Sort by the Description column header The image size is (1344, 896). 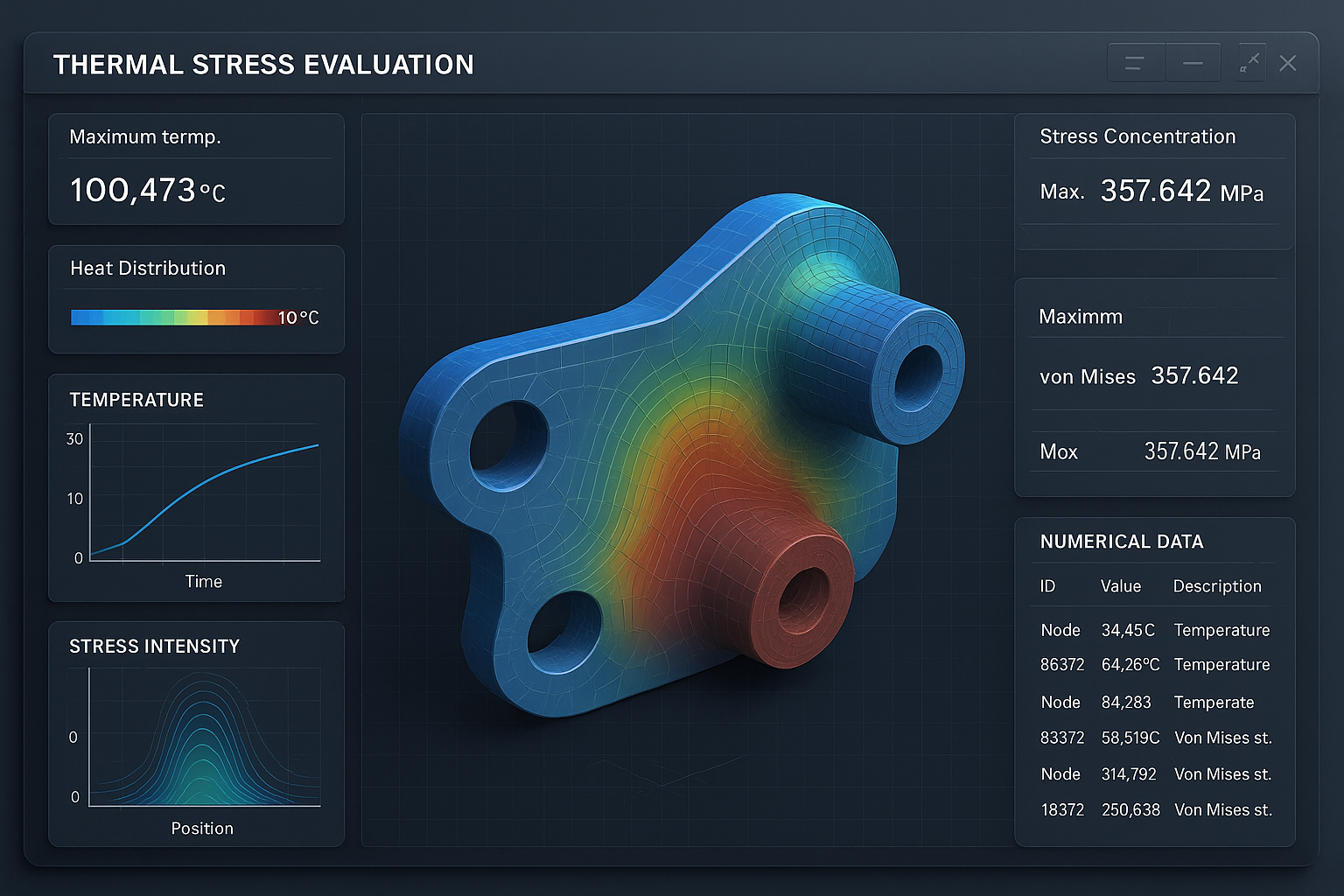[1216, 586]
